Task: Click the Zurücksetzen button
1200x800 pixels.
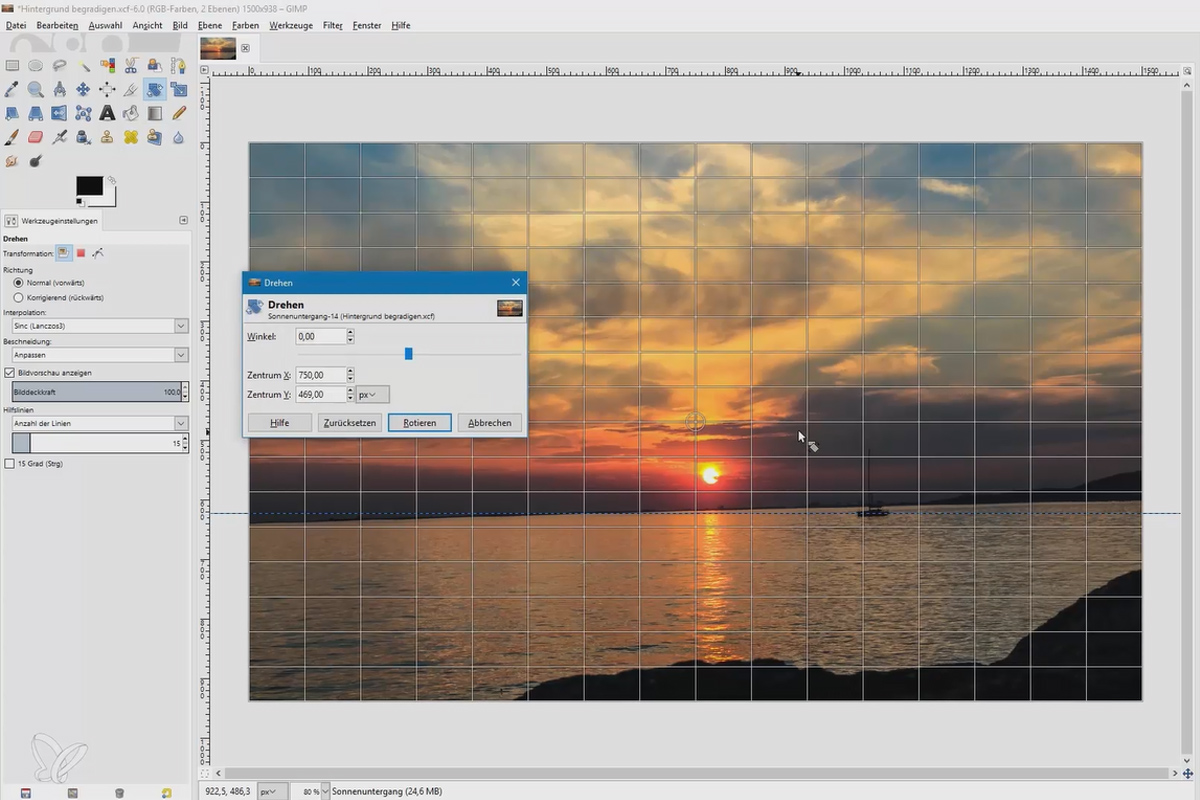Action: (350, 423)
